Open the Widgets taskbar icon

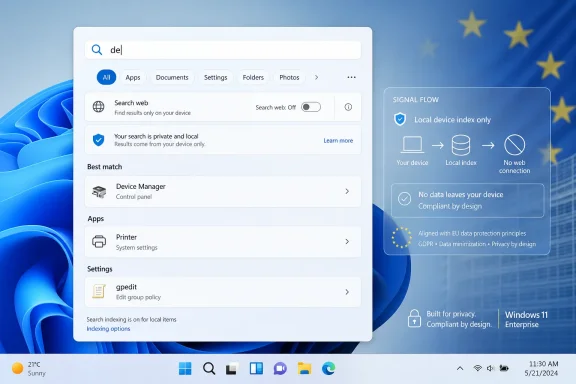tap(256, 368)
